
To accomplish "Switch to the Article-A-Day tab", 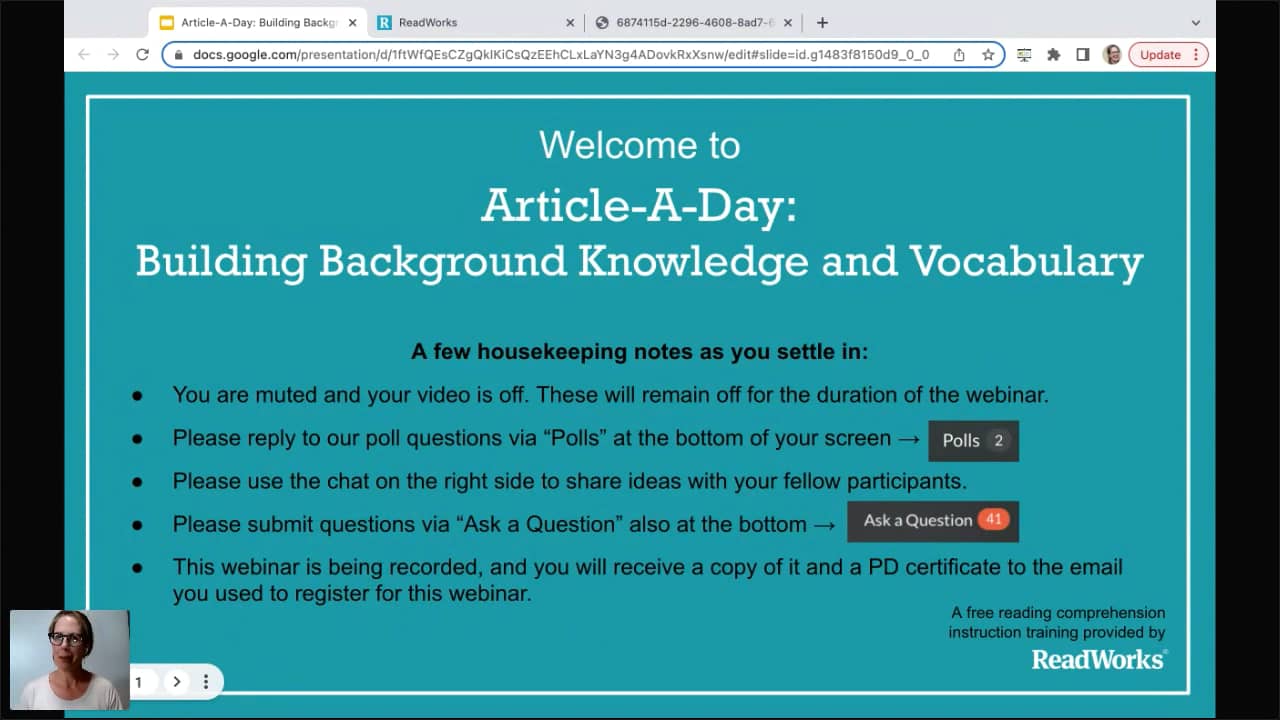I will coord(258,22).
